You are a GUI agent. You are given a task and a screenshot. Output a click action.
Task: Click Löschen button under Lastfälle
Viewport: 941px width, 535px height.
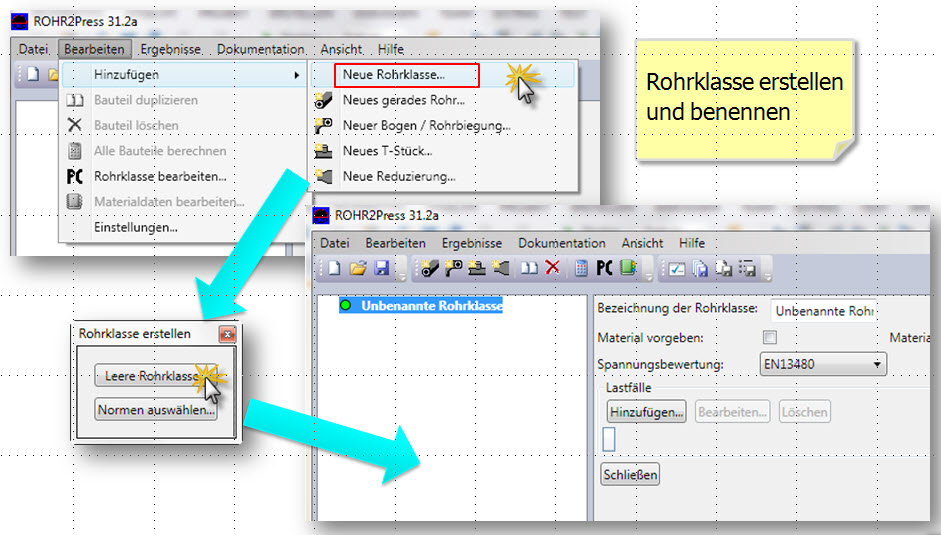pos(804,412)
